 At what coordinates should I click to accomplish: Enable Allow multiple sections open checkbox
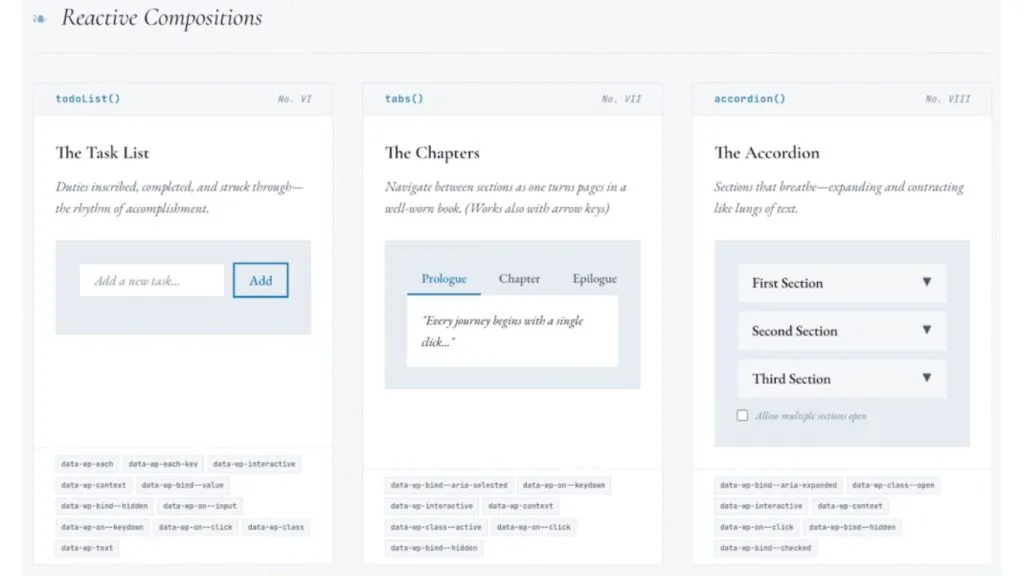point(742,415)
